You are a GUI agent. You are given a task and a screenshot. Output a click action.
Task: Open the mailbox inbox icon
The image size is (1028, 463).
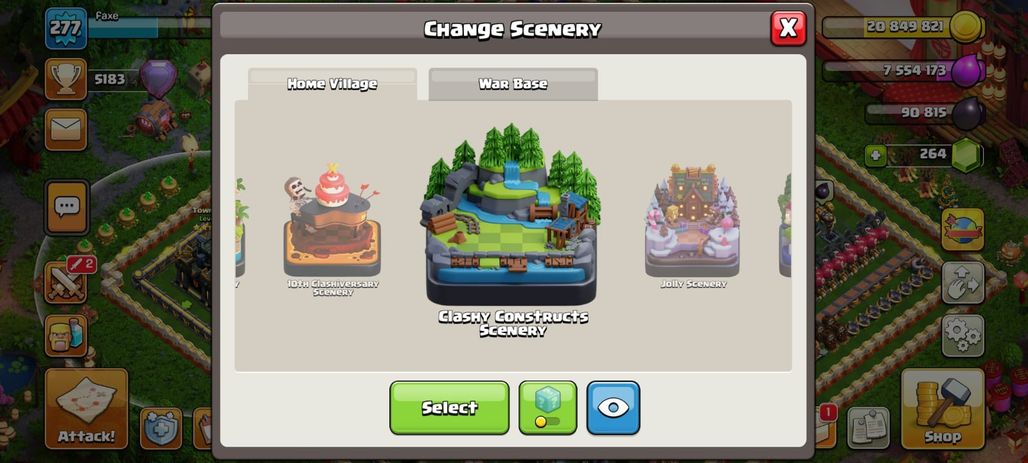click(x=66, y=129)
